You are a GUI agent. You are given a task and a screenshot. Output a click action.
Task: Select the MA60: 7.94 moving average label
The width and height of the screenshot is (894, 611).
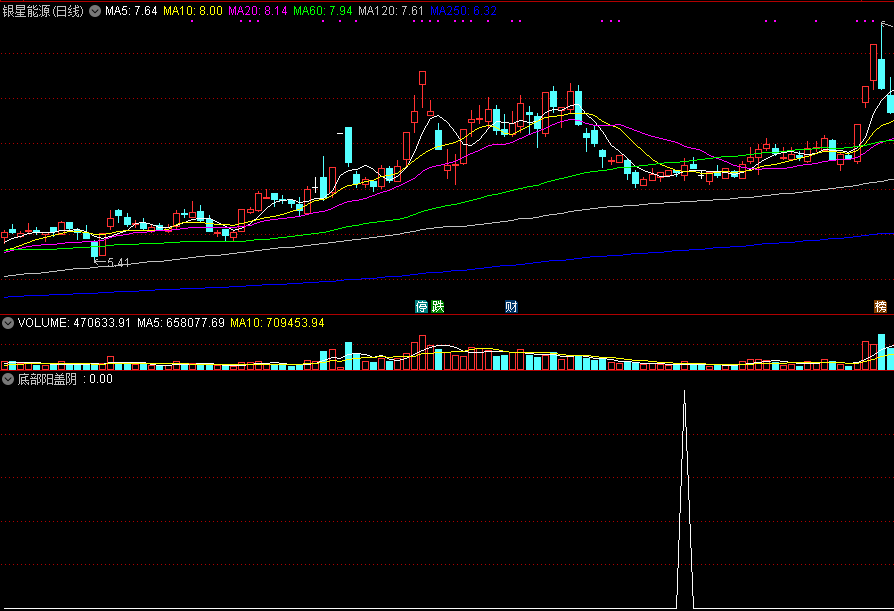click(x=323, y=11)
